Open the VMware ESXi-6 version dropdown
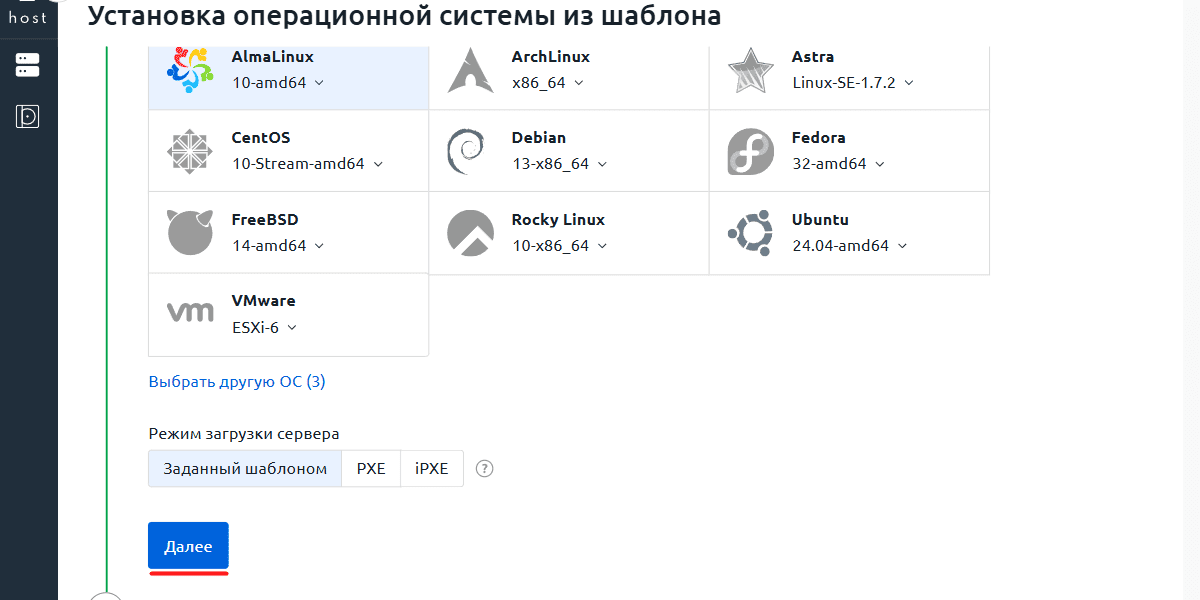 coord(265,328)
